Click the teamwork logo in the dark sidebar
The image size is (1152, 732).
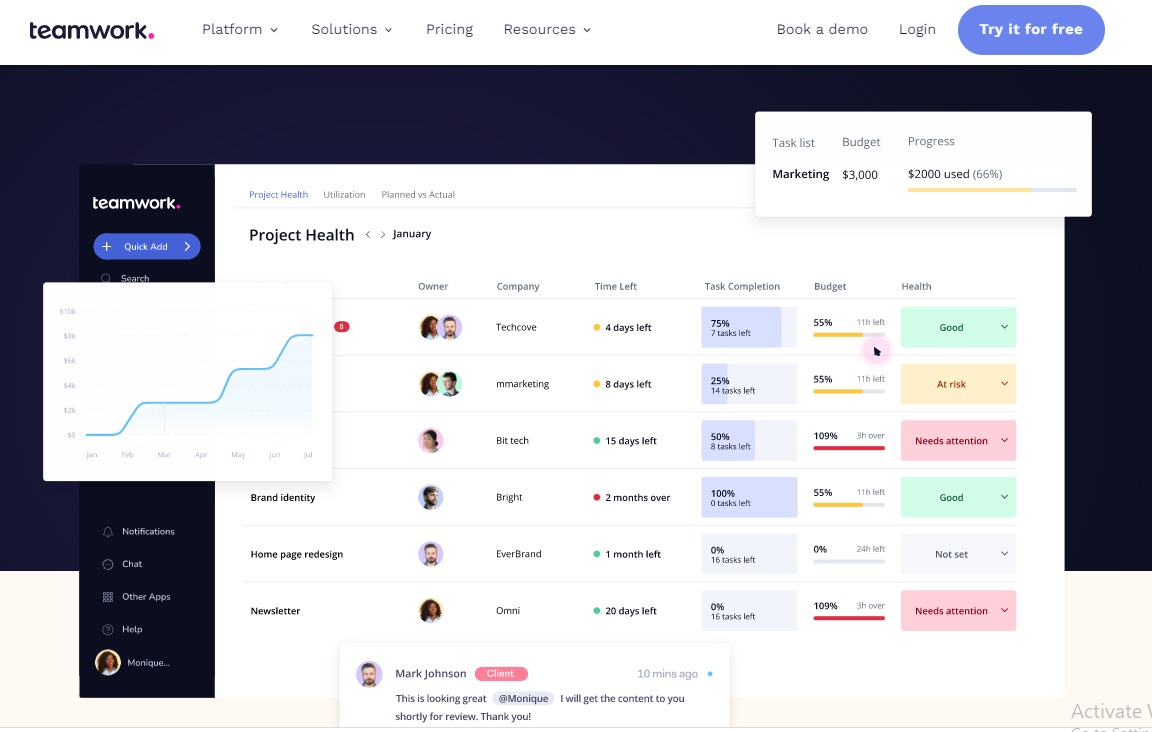136,203
